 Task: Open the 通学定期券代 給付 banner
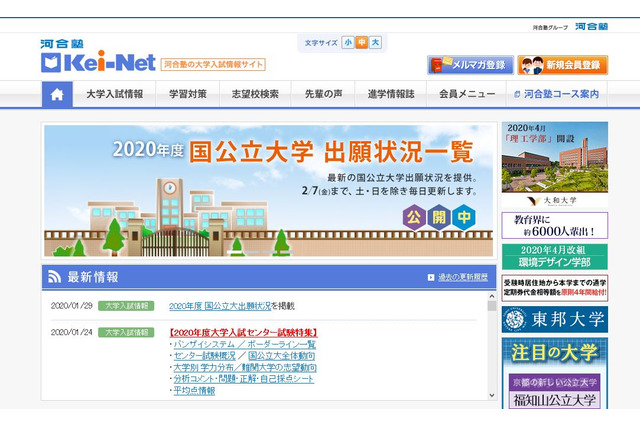point(555,288)
